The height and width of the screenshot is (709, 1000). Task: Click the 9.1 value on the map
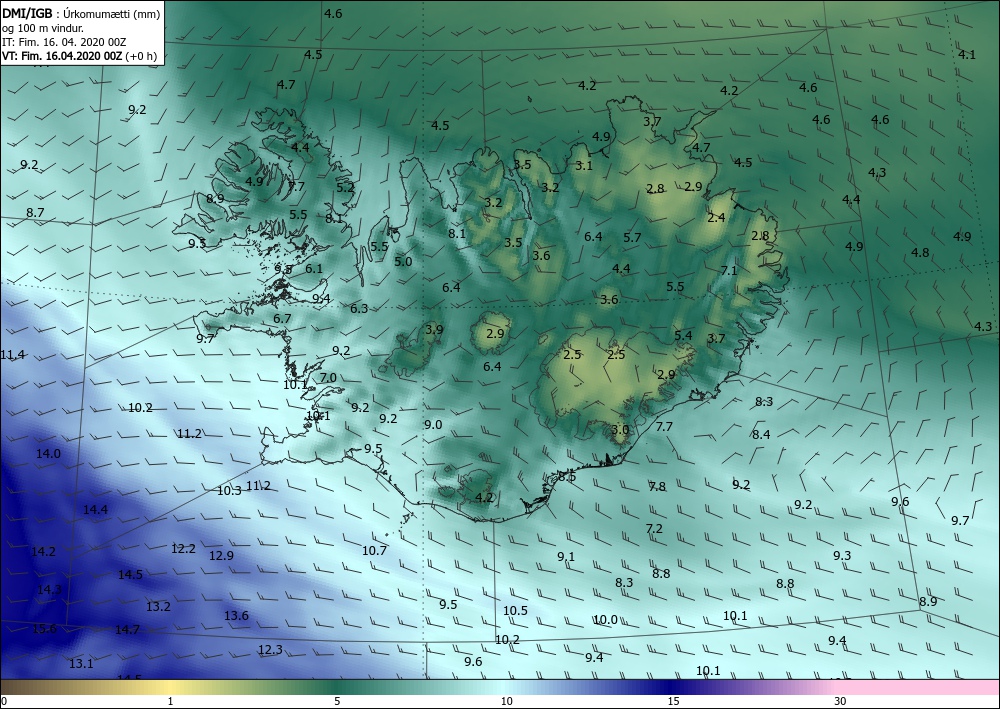(566, 557)
